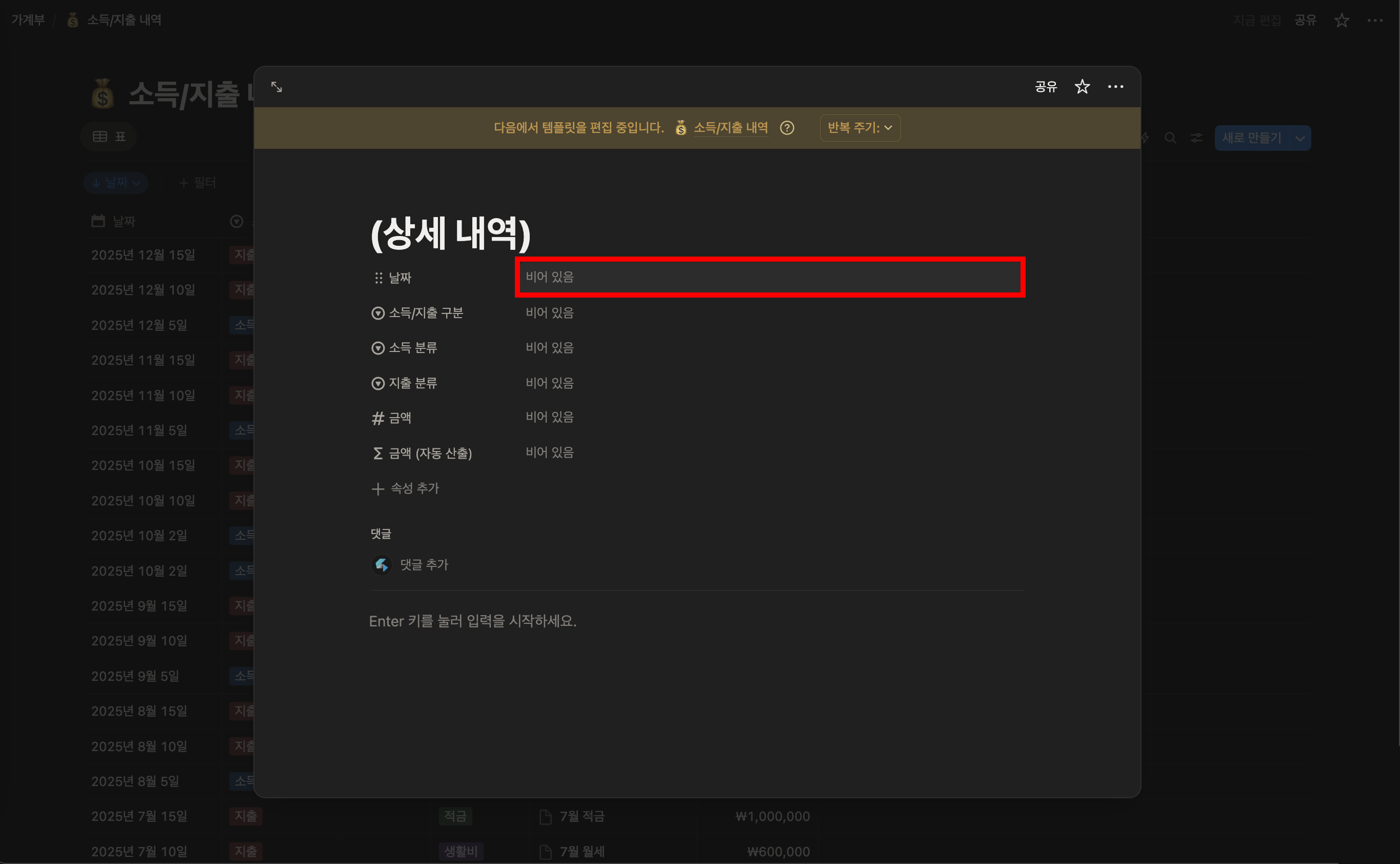The height and width of the screenshot is (864, 1400).
Task: Click the 소득 분류 property label
Action: (412, 348)
